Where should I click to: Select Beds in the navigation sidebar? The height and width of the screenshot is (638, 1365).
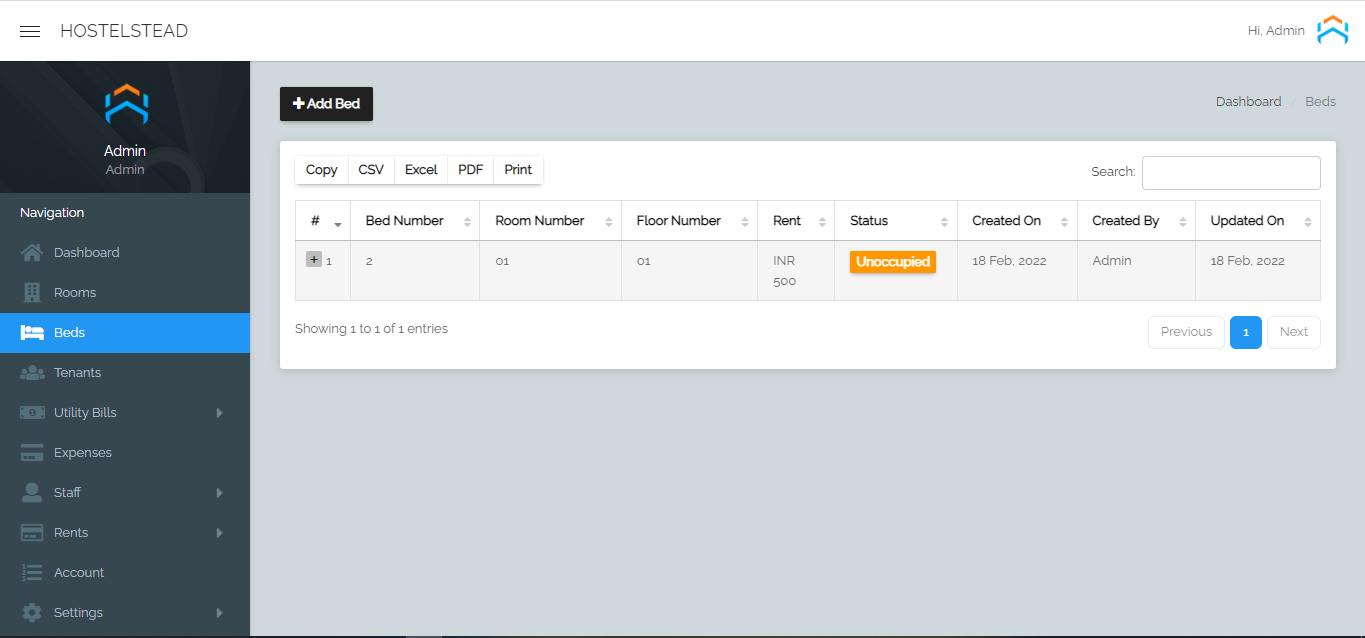pos(69,333)
